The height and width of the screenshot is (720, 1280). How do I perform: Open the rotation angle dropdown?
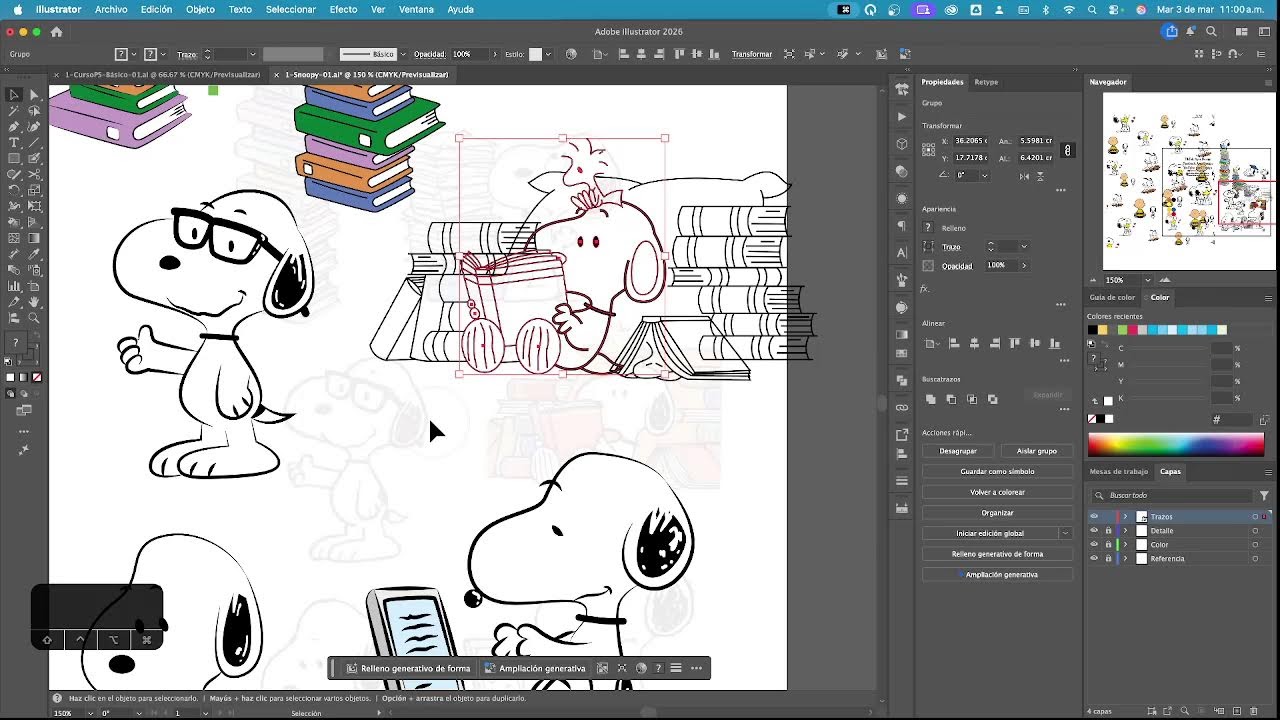(985, 175)
